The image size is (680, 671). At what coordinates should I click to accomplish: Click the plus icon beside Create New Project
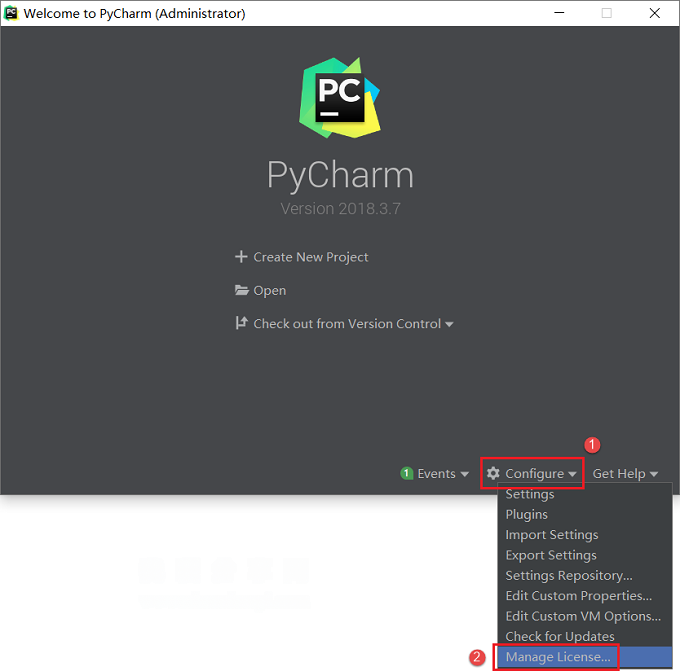tap(241, 257)
